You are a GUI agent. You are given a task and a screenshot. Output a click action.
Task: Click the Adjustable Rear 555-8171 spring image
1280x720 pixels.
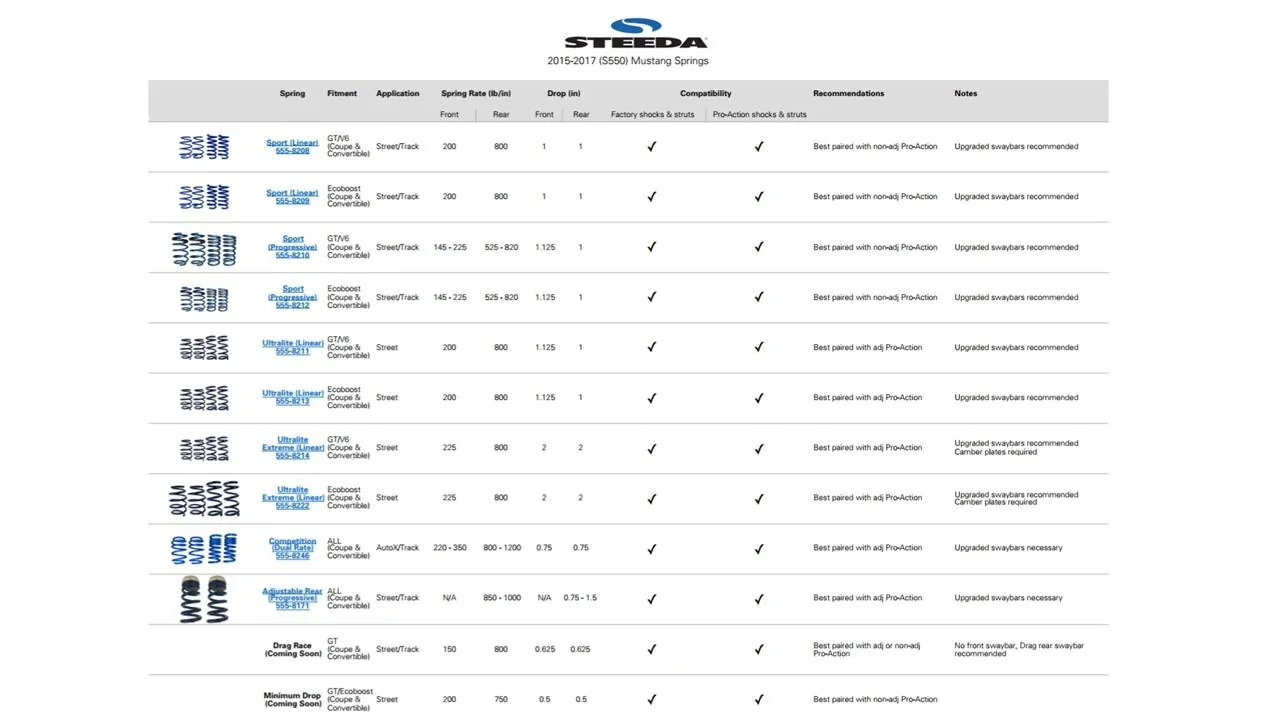[204, 600]
